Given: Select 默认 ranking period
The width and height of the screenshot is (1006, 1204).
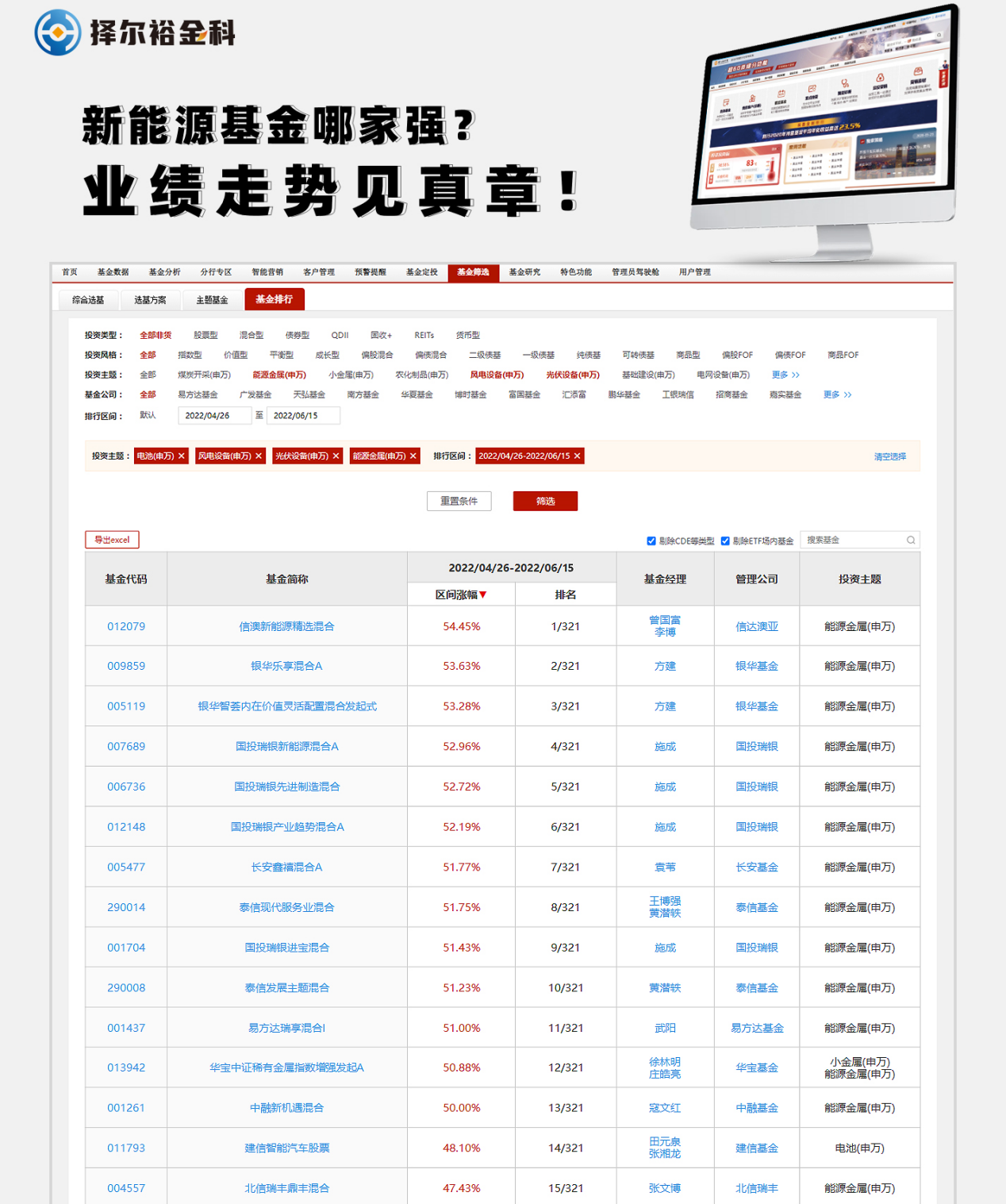Looking at the screenshot, I should pos(148,415).
